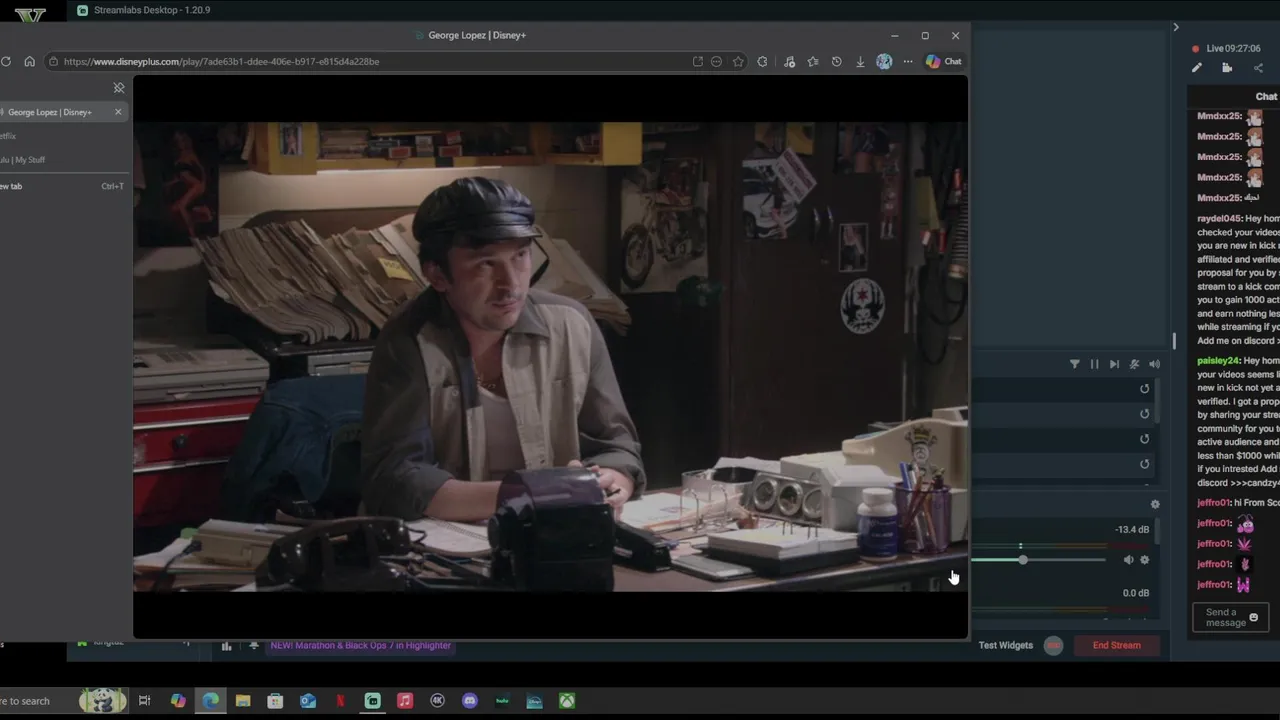This screenshot has width=1280, height=720.
Task: Open the Copilot Chat button
Action: [943, 61]
